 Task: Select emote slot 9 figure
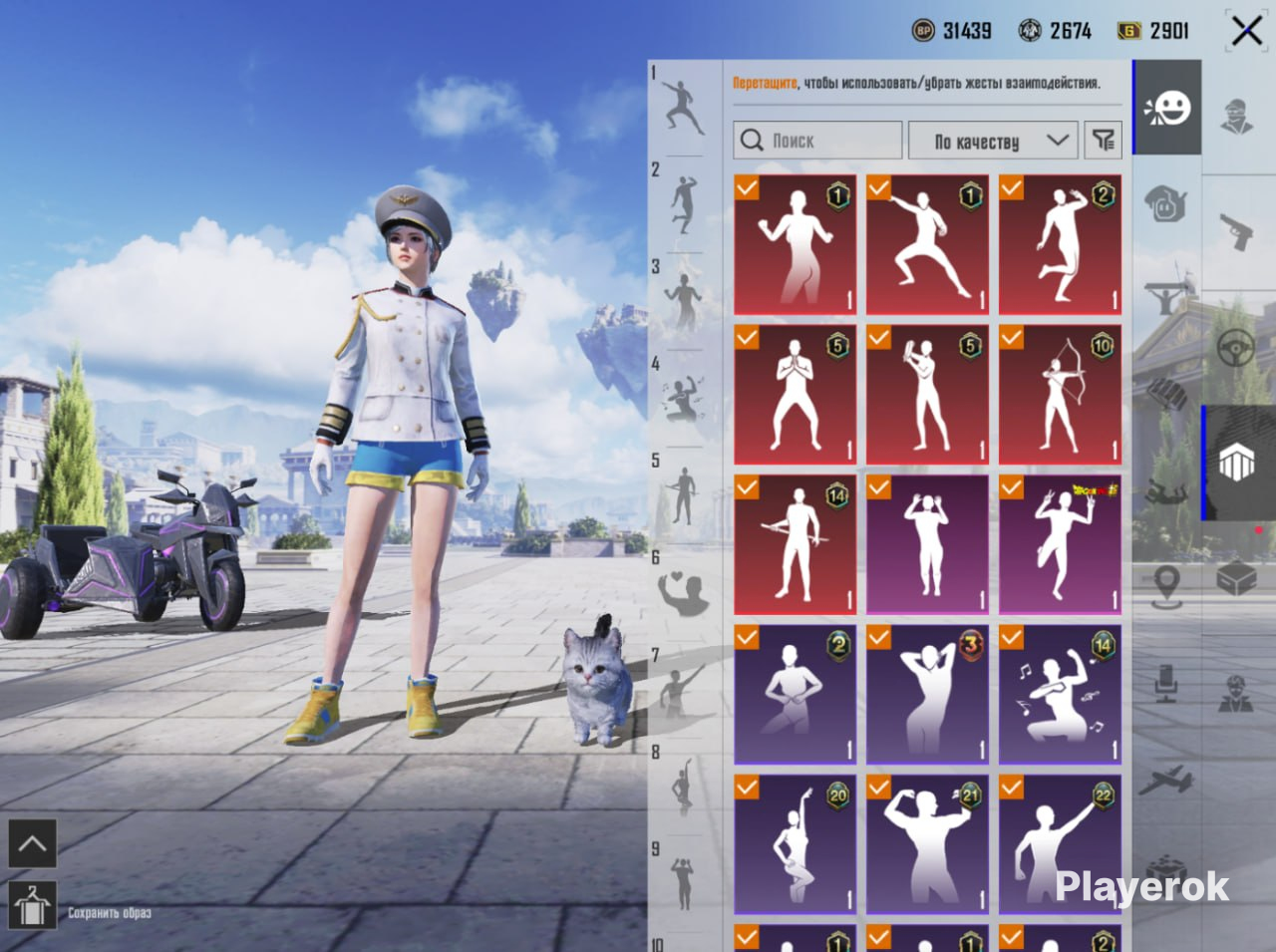tap(684, 883)
